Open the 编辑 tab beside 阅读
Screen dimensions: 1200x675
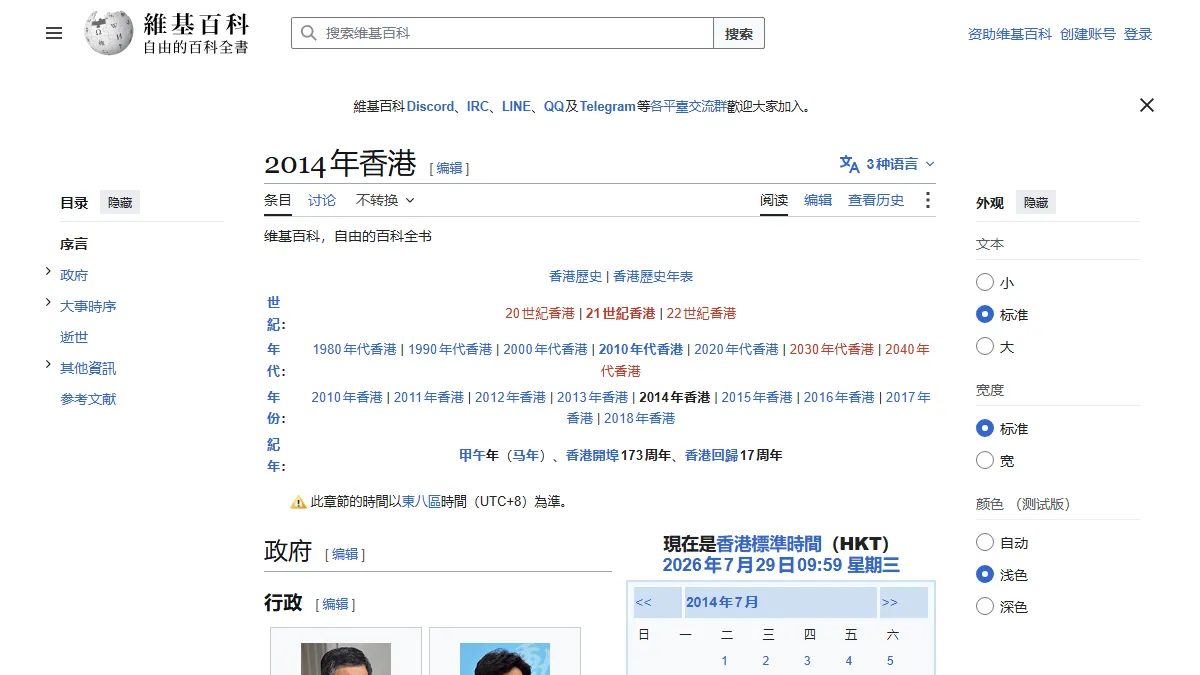coord(818,200)
